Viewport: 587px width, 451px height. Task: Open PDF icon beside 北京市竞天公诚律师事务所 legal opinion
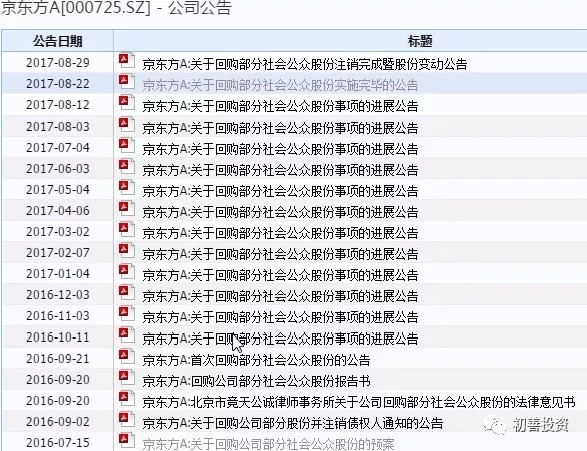[127, 398]
